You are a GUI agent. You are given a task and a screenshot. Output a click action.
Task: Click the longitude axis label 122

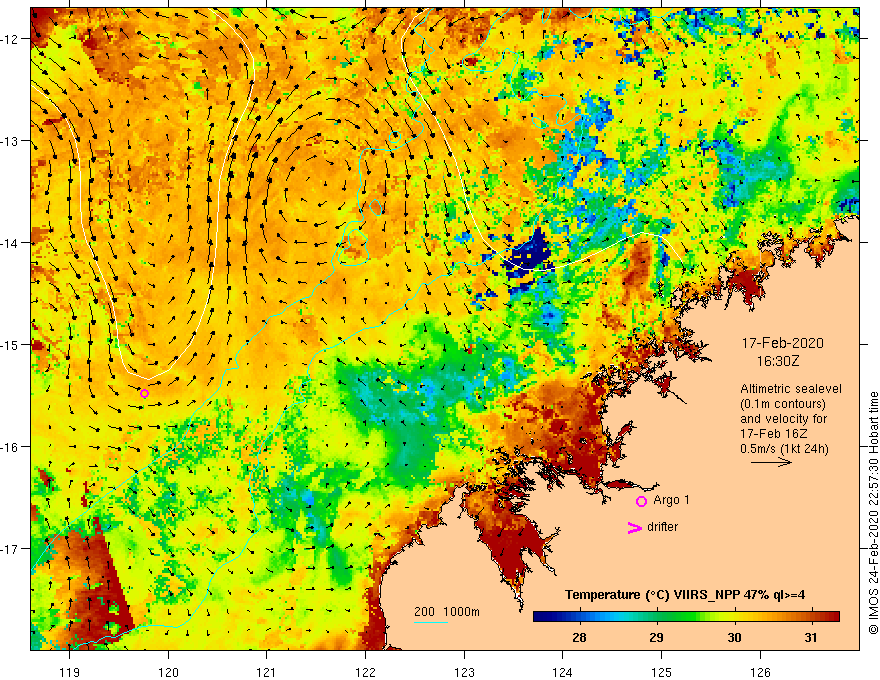point(365,672)
